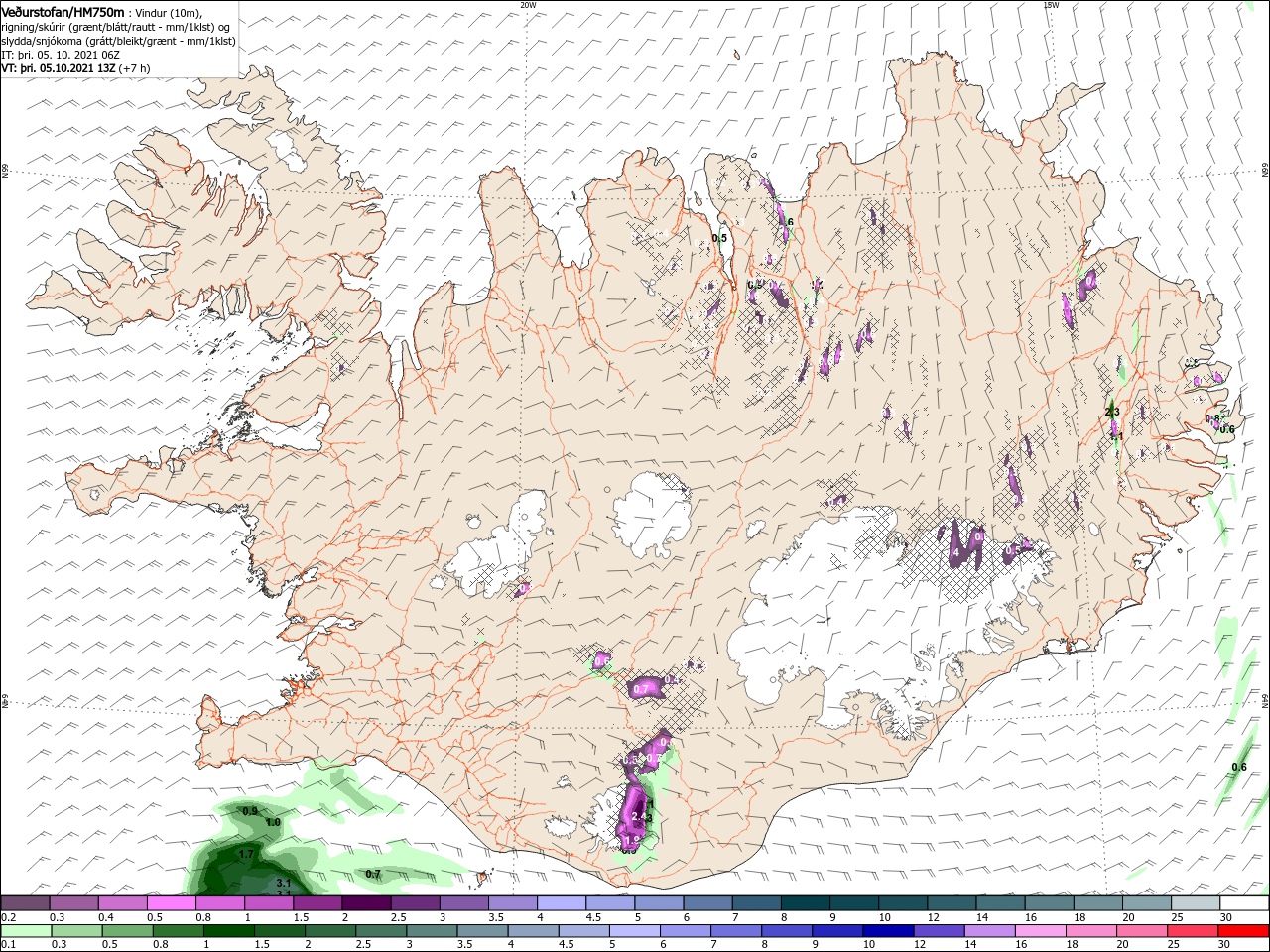Image resolution: width=1270 pixels, height=952 pixels.
Task: Click the pale green swatch between 0.1 and 0.3, lower row
Action: click(x=25, y=931)
